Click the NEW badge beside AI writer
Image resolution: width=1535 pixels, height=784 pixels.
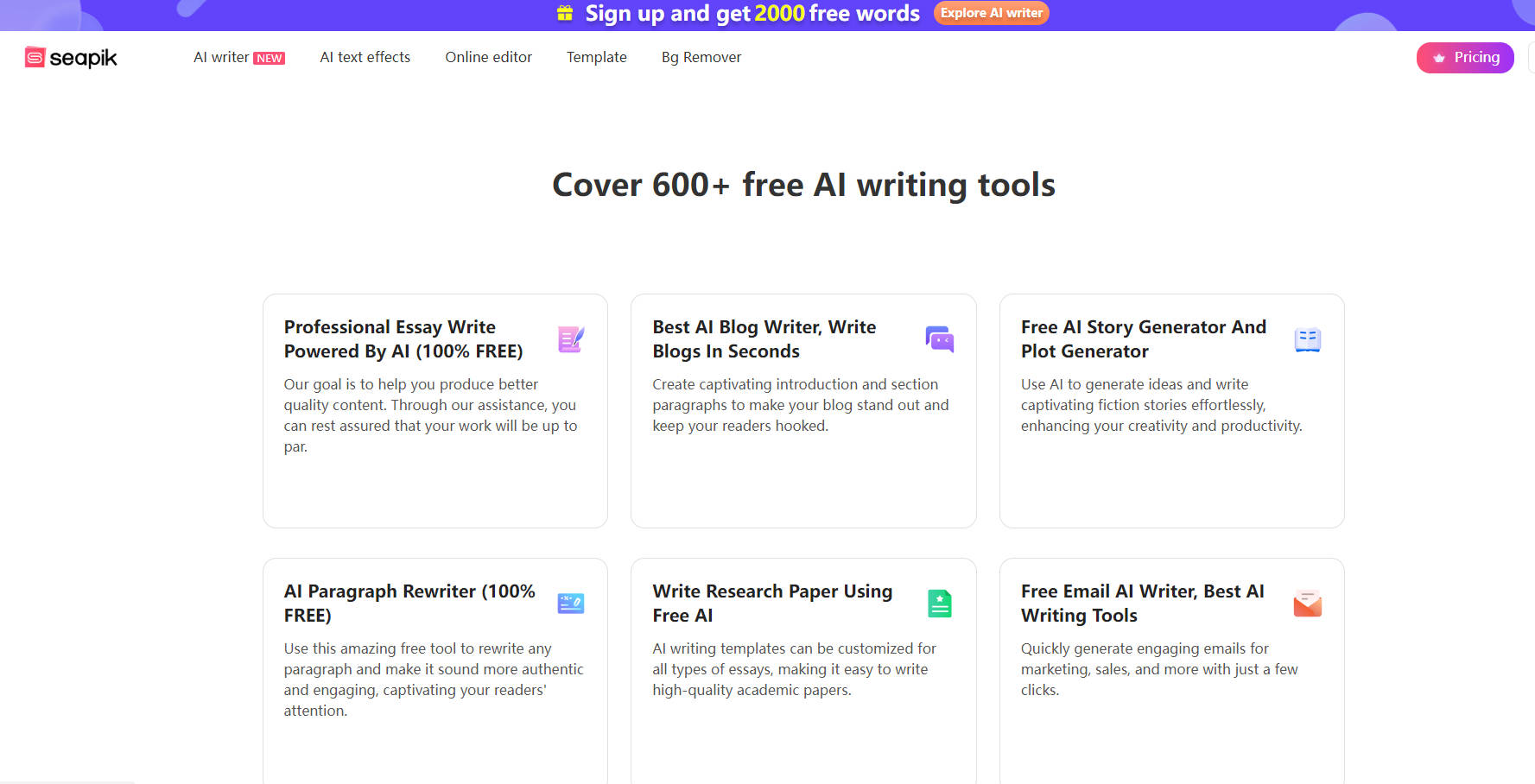(270, 59)
